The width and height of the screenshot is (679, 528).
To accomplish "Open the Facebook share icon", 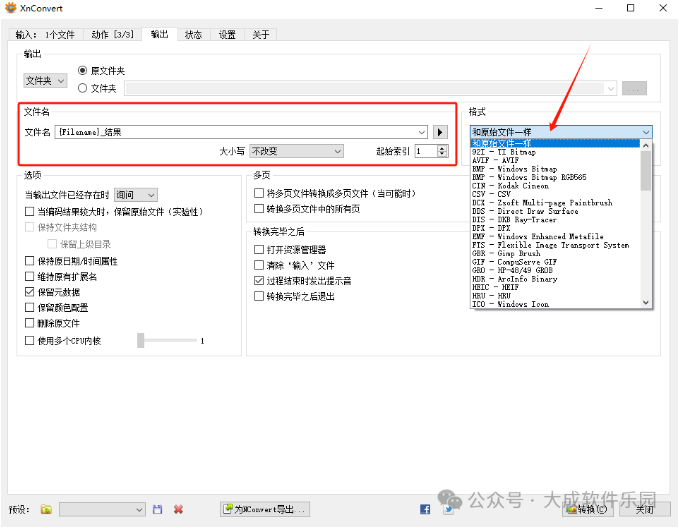I will (x=425, y=510).
